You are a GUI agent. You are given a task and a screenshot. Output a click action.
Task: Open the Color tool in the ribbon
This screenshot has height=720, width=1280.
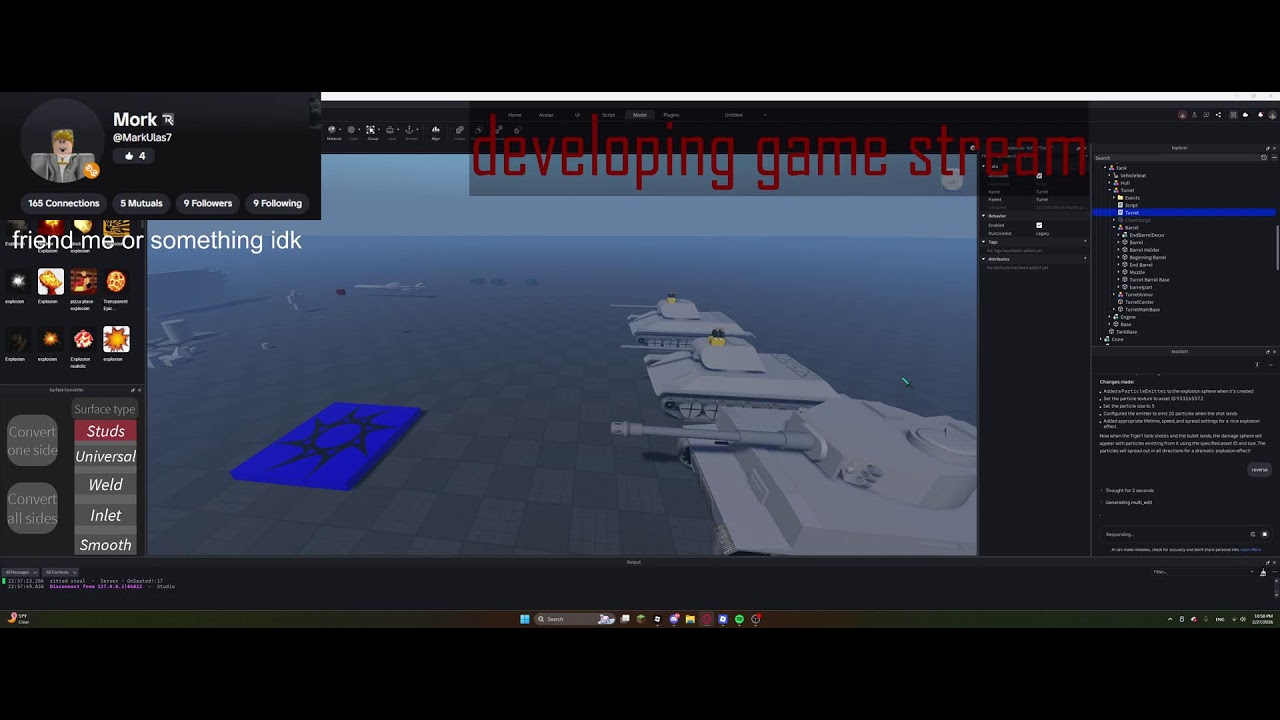[351, 133]
